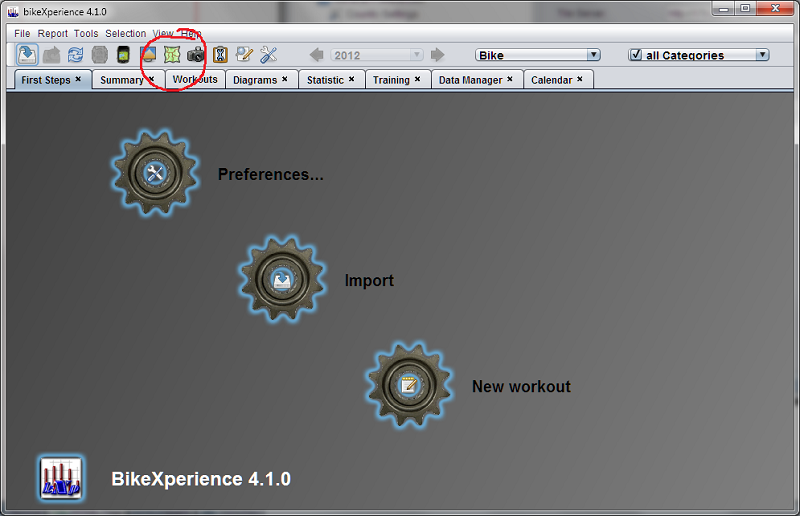Click the New workout gear sprocket
The width and height of the screenshot is (800, 516).
409,385
